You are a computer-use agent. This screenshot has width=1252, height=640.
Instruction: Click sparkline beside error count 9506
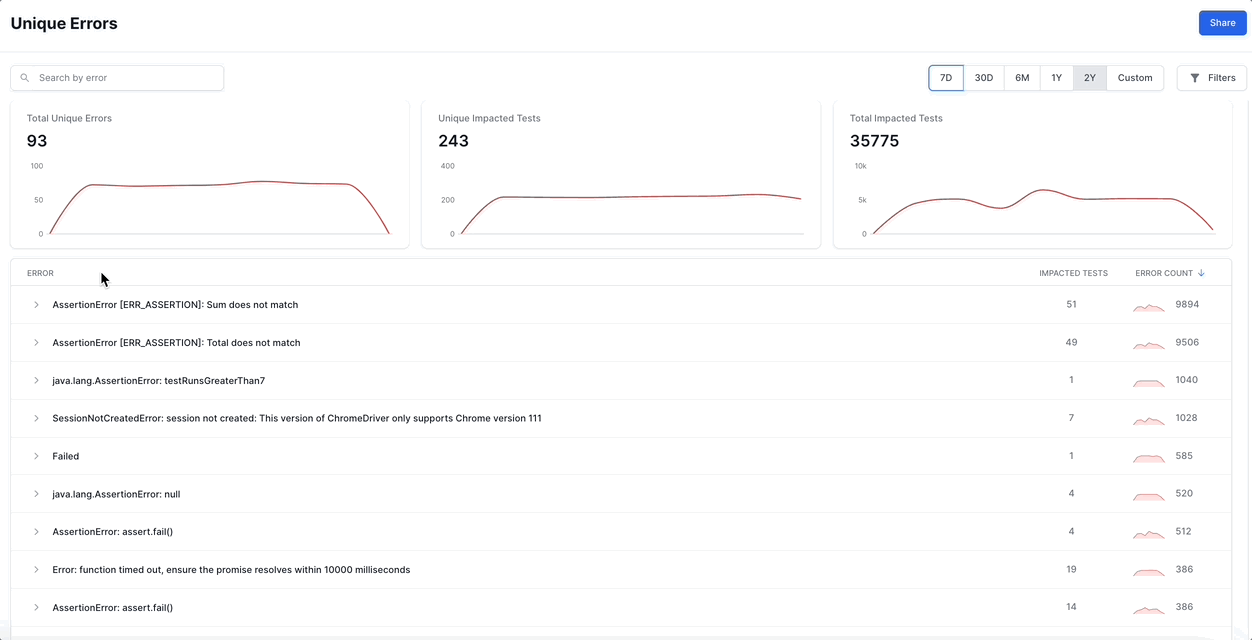click(x=1148, y=344)
